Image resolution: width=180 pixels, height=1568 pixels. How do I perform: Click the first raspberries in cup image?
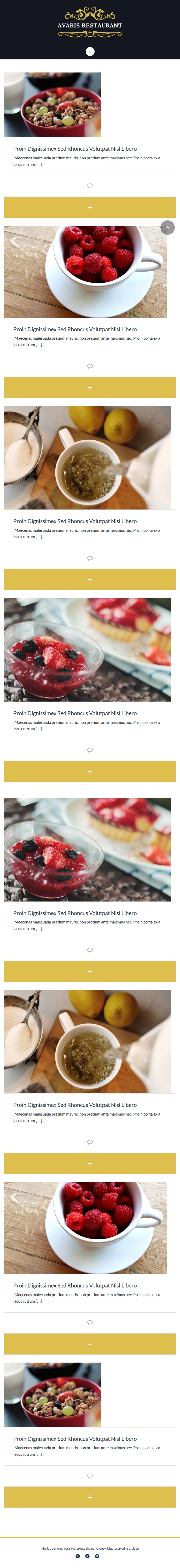[x=85, y=271]
